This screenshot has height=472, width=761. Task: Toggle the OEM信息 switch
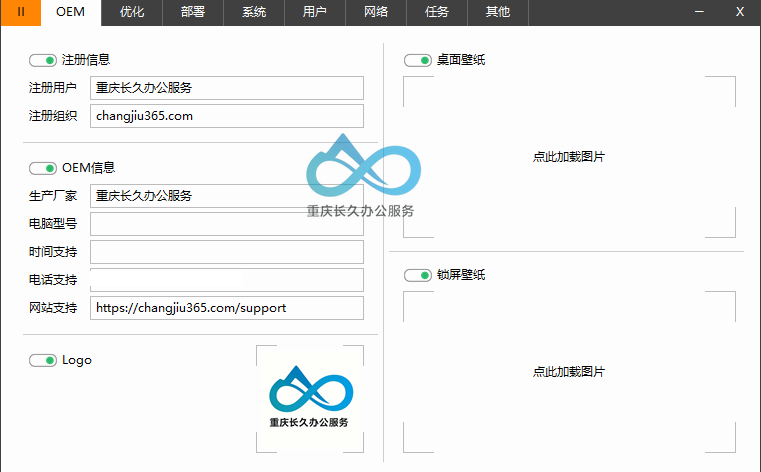point(43,168)
